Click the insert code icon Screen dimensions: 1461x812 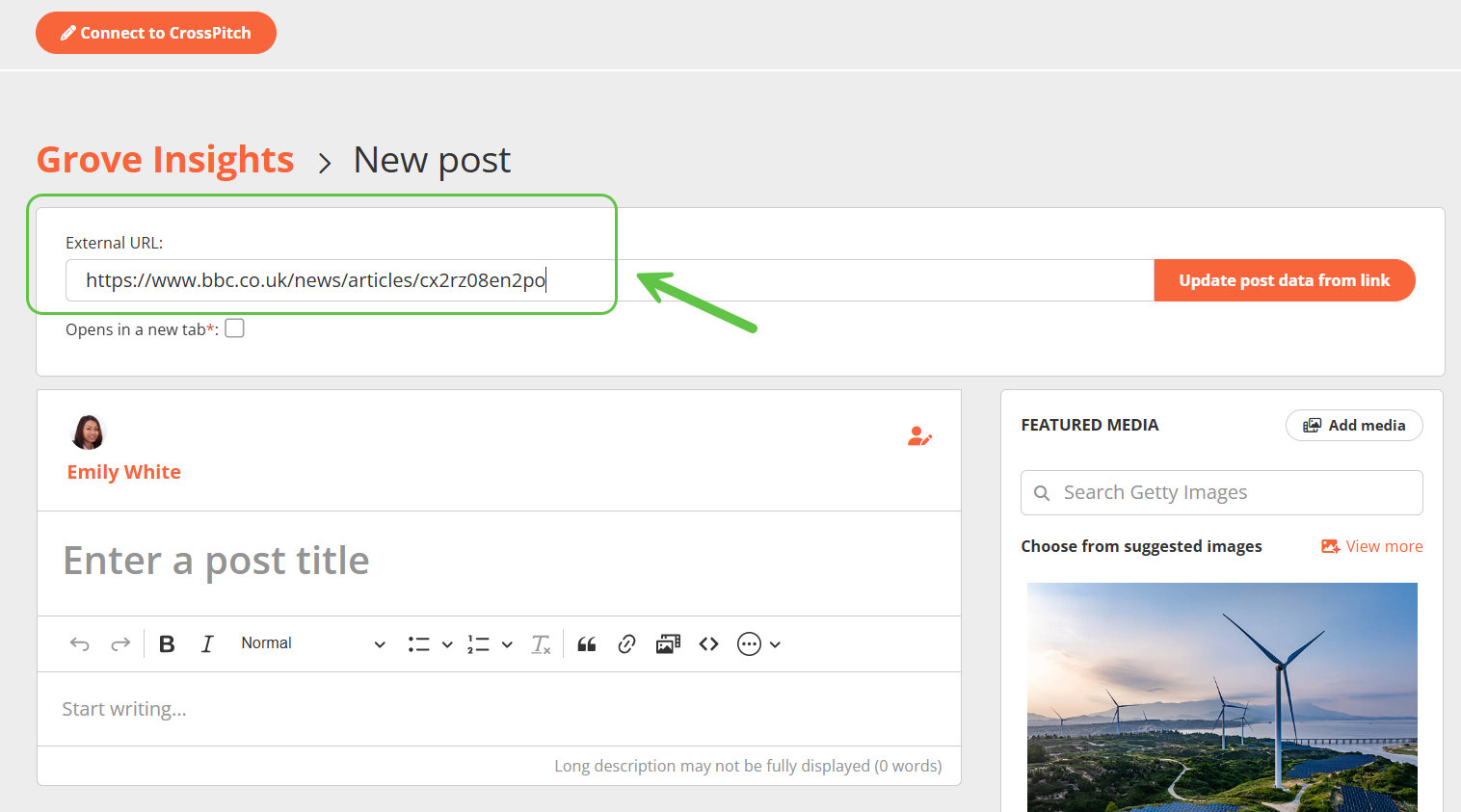point(709,644)
